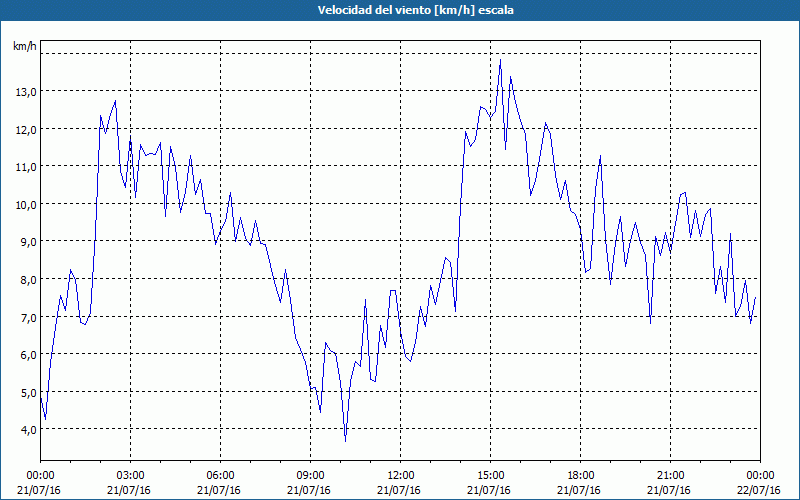The width and height of the screenshot is (800, 500).
Task: Click the '21:00' time axis label
Action: pos(670,476)
